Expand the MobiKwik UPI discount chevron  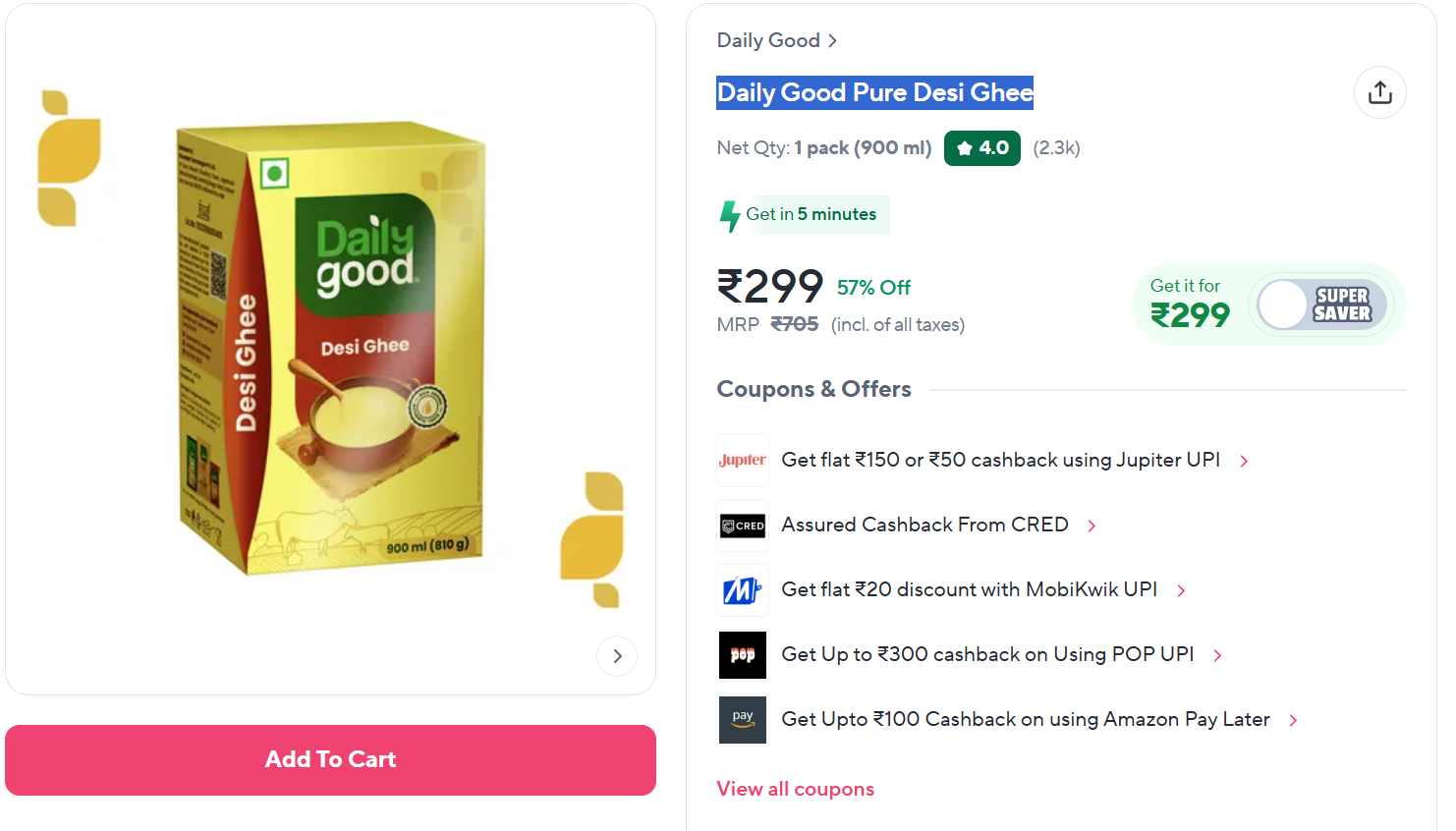point(1181,590)
